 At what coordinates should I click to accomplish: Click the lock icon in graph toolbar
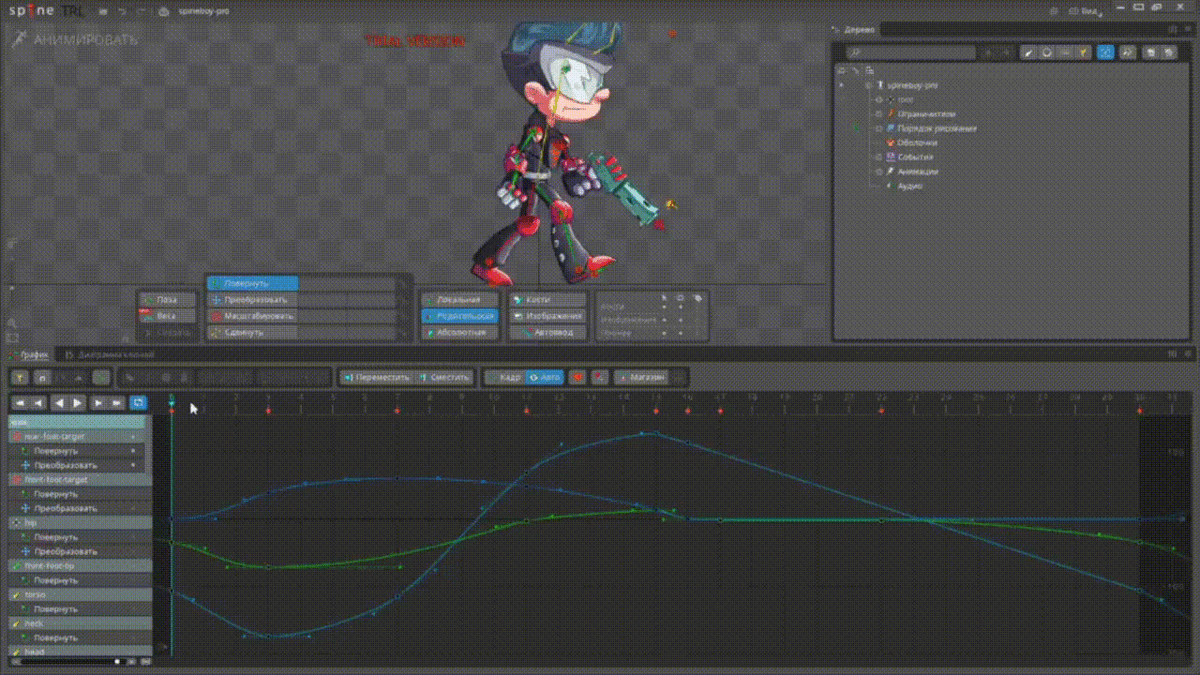click(42, 377)
